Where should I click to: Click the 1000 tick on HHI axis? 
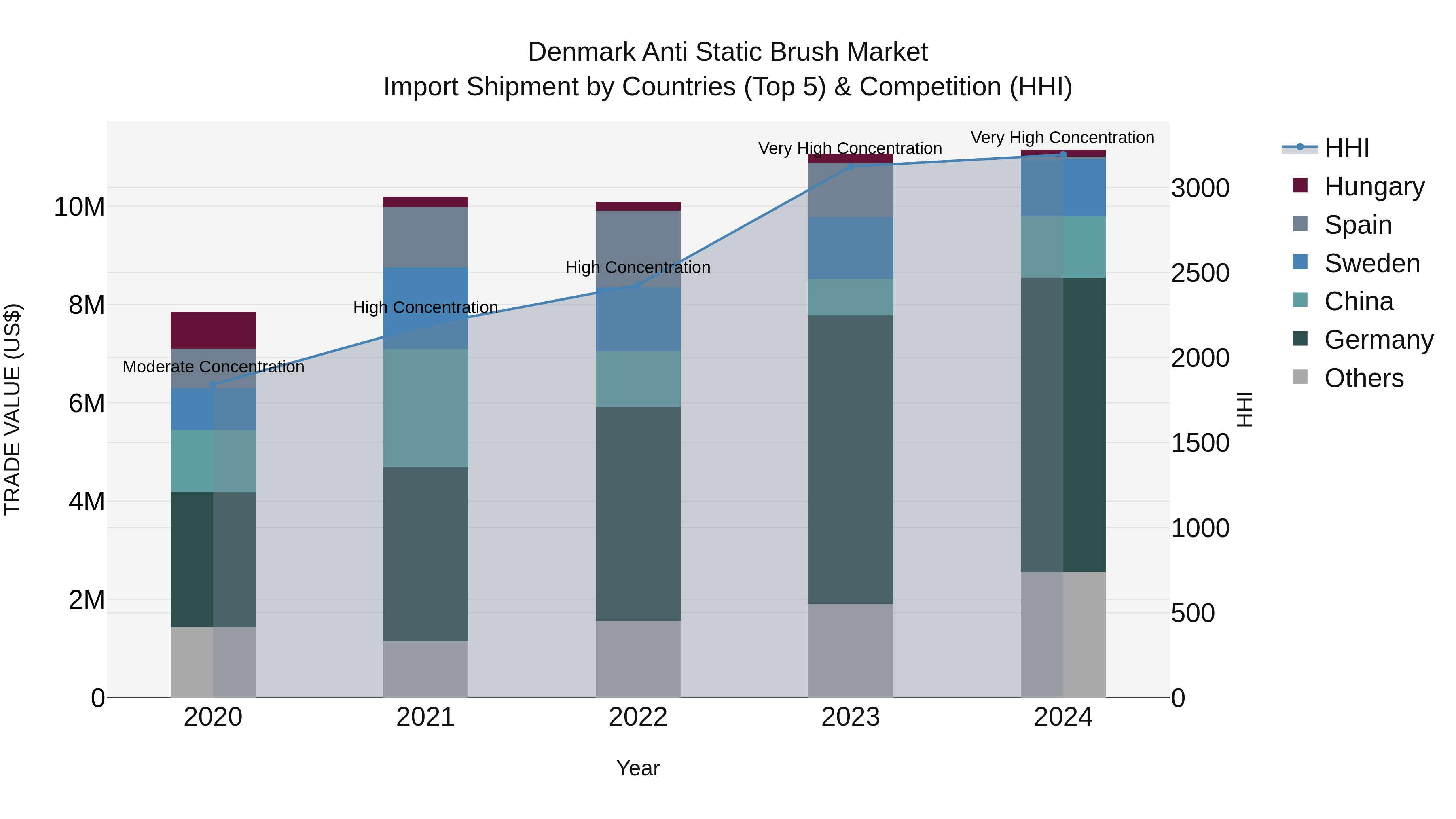click(1200, 529)
